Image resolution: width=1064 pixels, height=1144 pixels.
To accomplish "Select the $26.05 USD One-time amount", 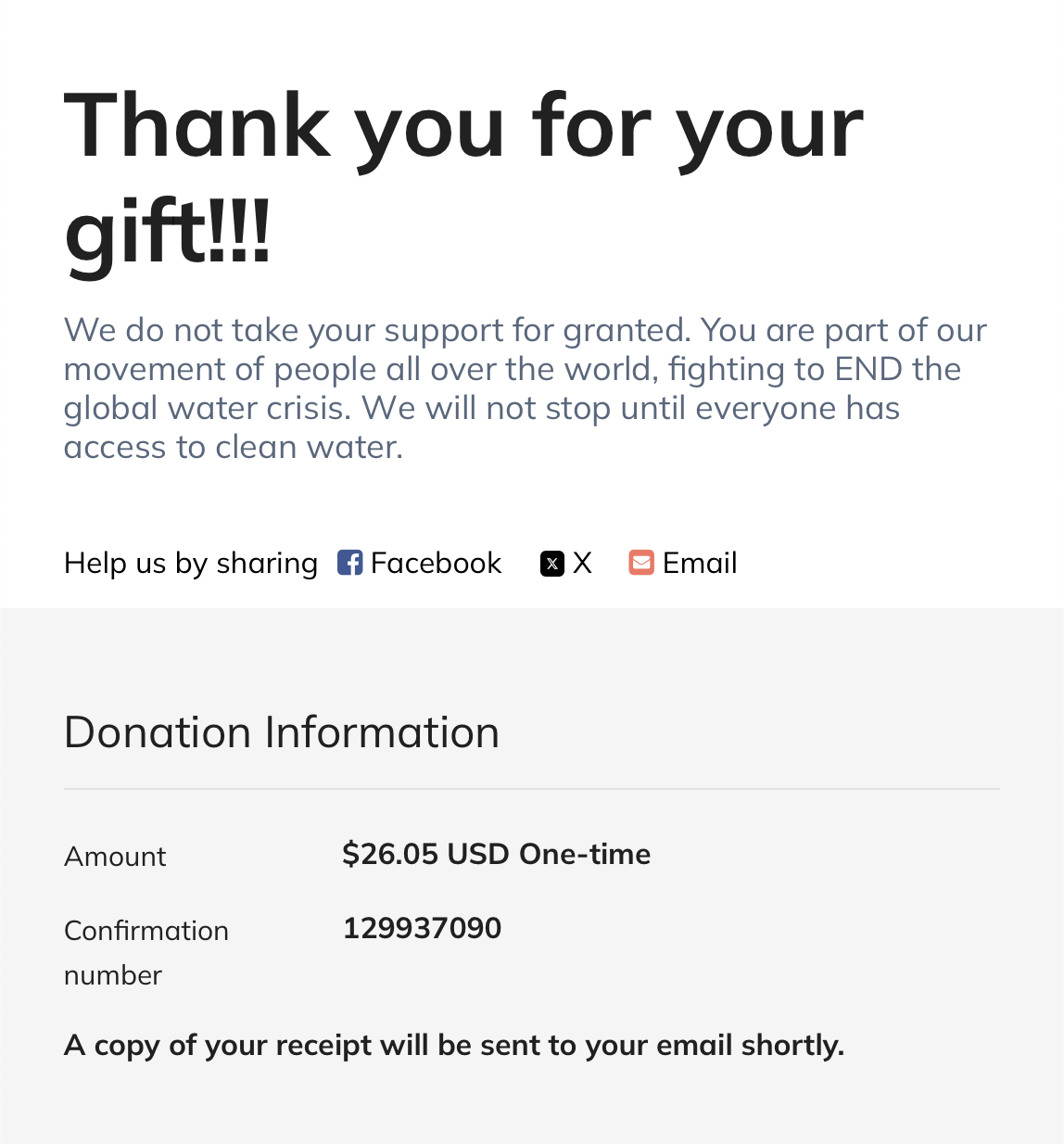I will (496, 854).
